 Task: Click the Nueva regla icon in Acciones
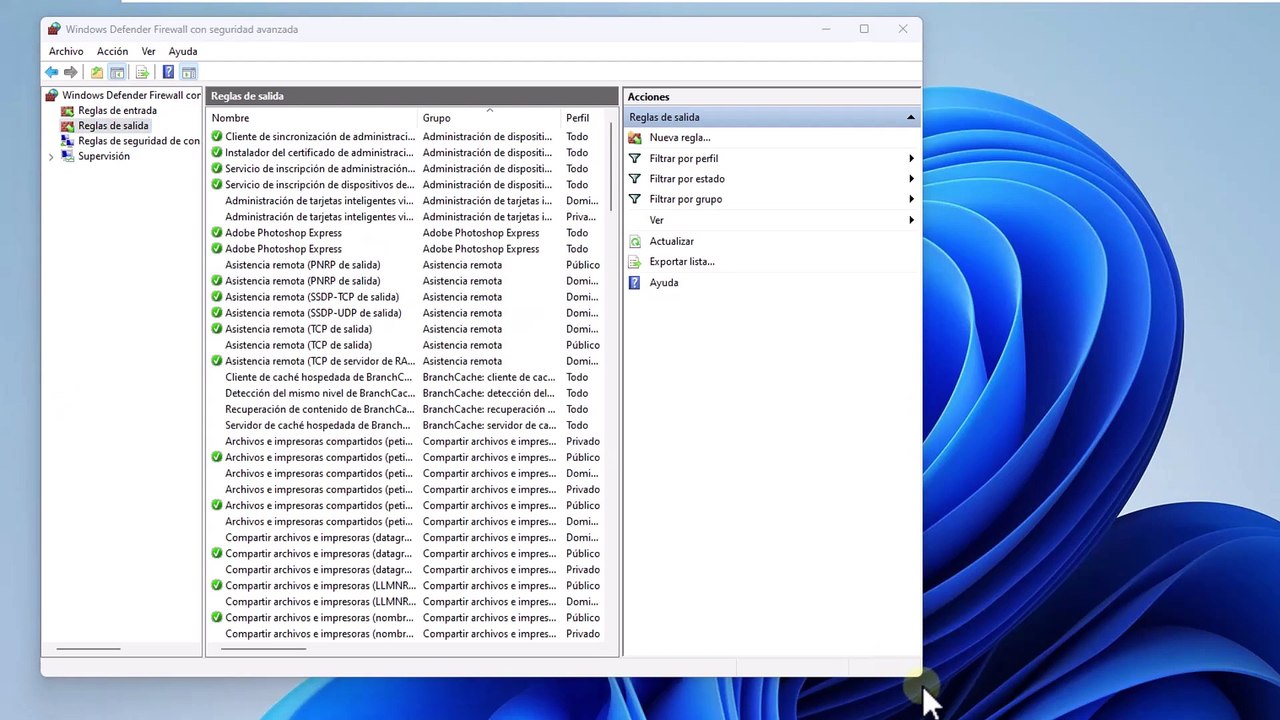pos(634,137)
